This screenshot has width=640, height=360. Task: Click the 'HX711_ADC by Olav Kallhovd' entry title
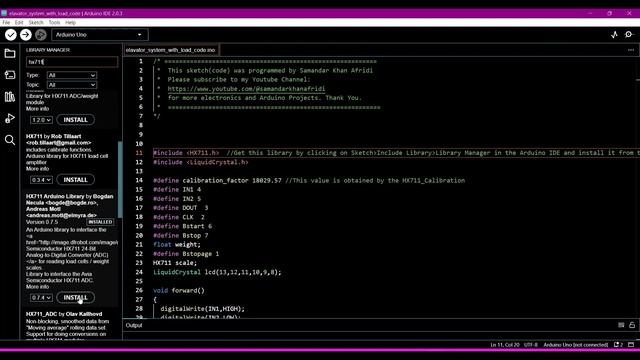tap(64, 314)
